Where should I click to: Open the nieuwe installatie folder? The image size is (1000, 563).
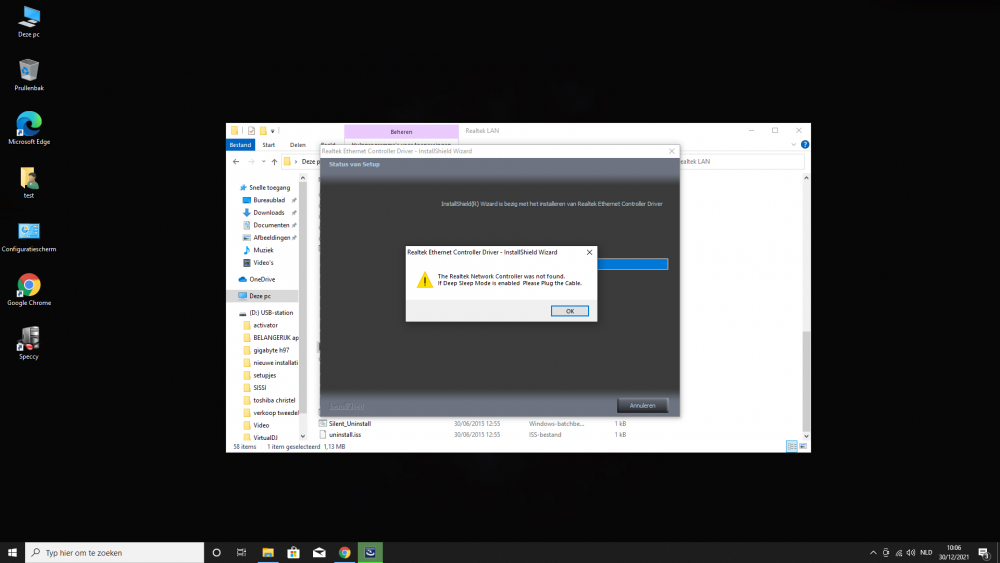(276, 363)
